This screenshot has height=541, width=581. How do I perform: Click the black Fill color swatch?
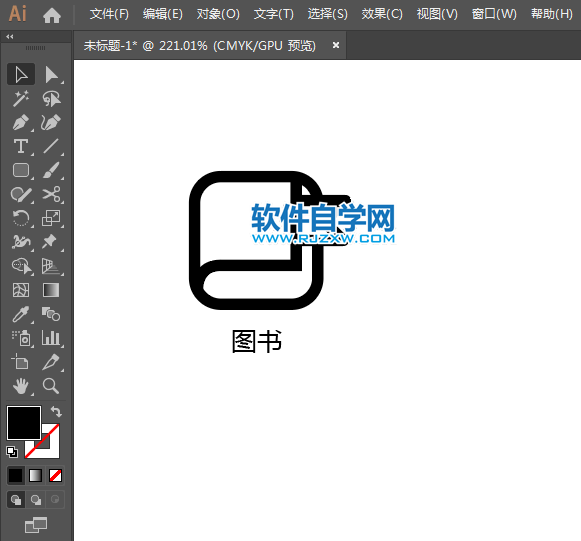(x=24, y=423)
